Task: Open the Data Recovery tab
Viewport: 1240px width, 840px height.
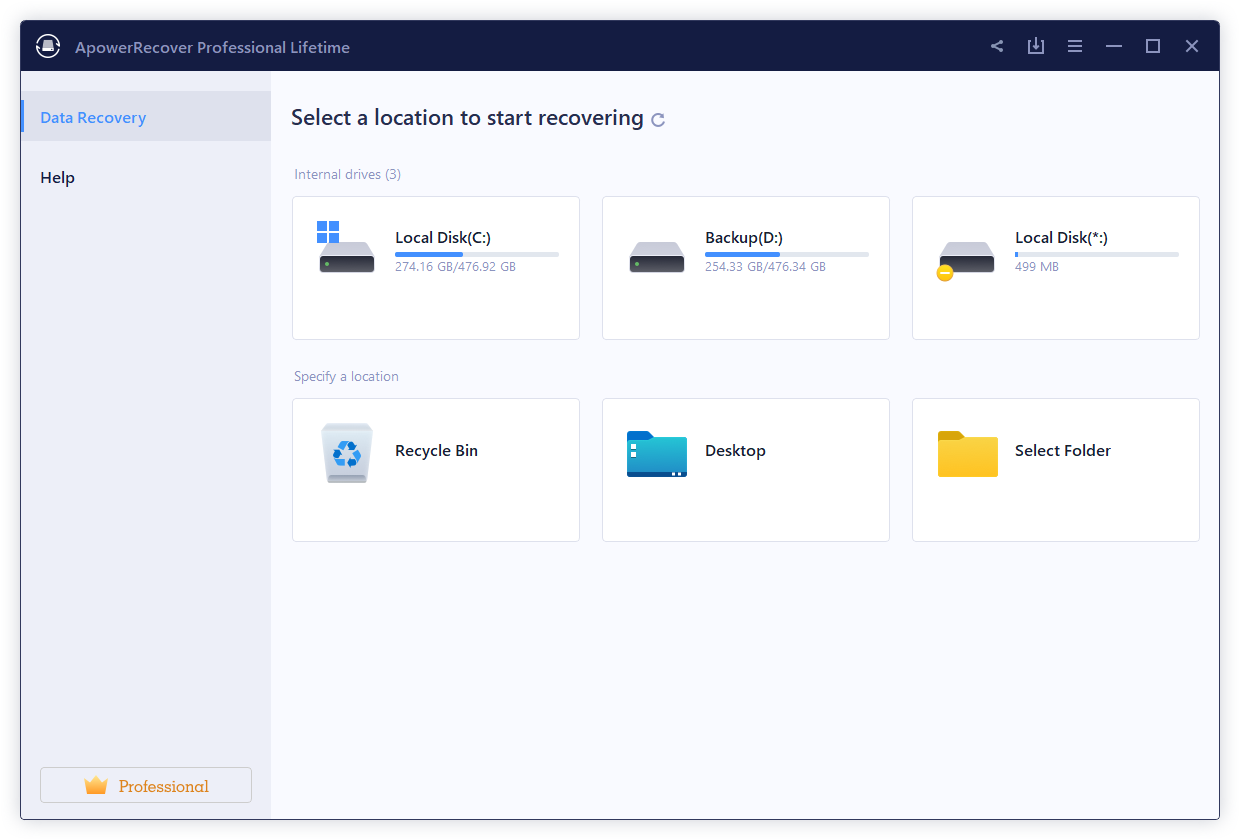Action: click(146, 116)
